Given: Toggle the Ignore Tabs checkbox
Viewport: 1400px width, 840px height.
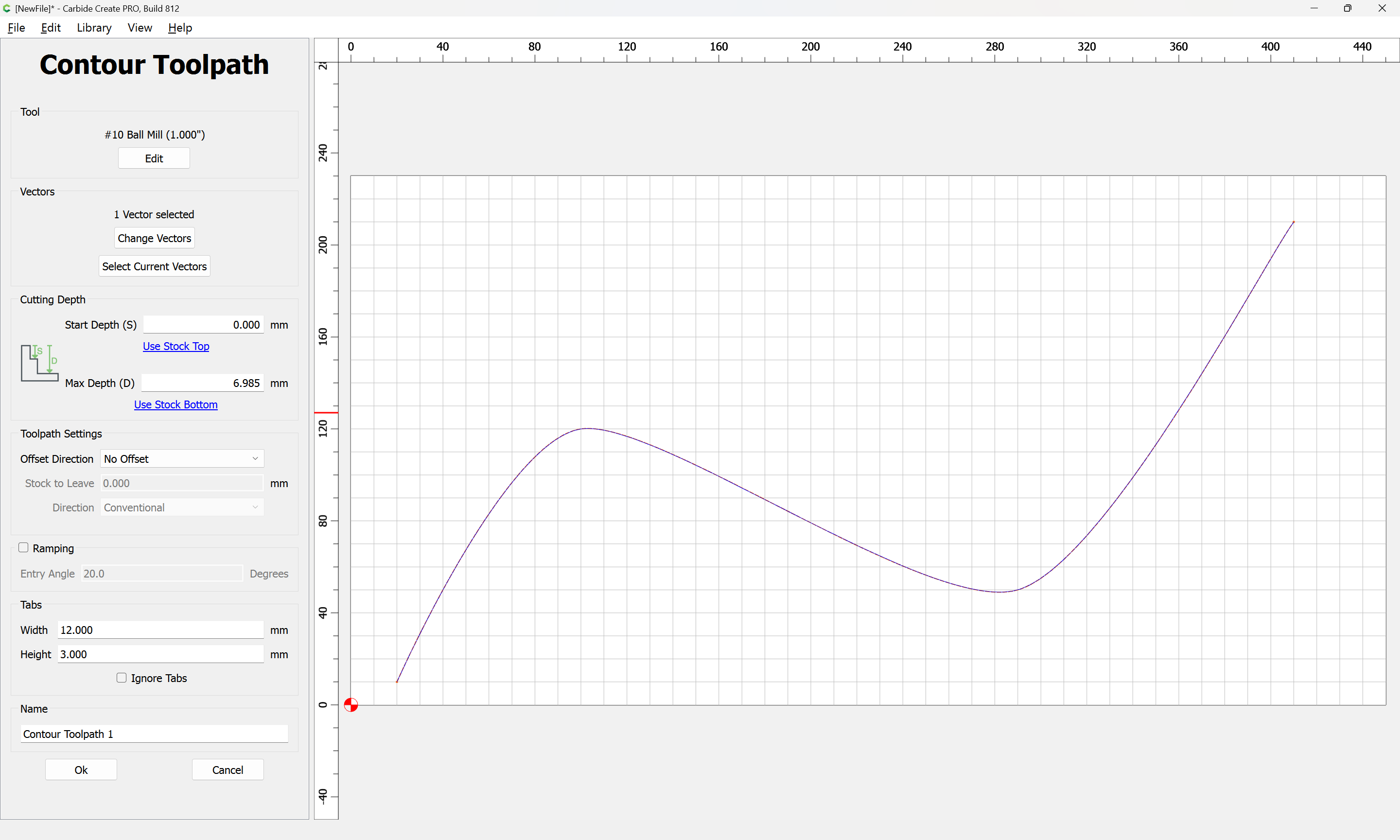Looking at the screenshot, I should pos(121,678).
